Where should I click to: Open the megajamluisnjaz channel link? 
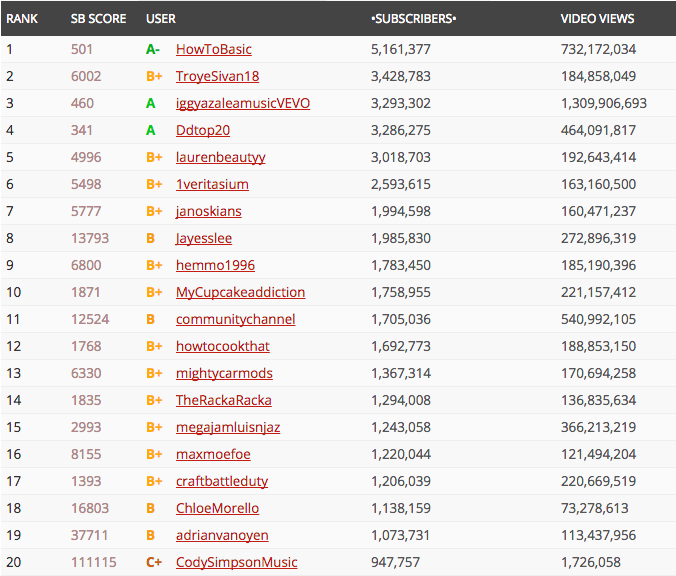tap(228, 427)
